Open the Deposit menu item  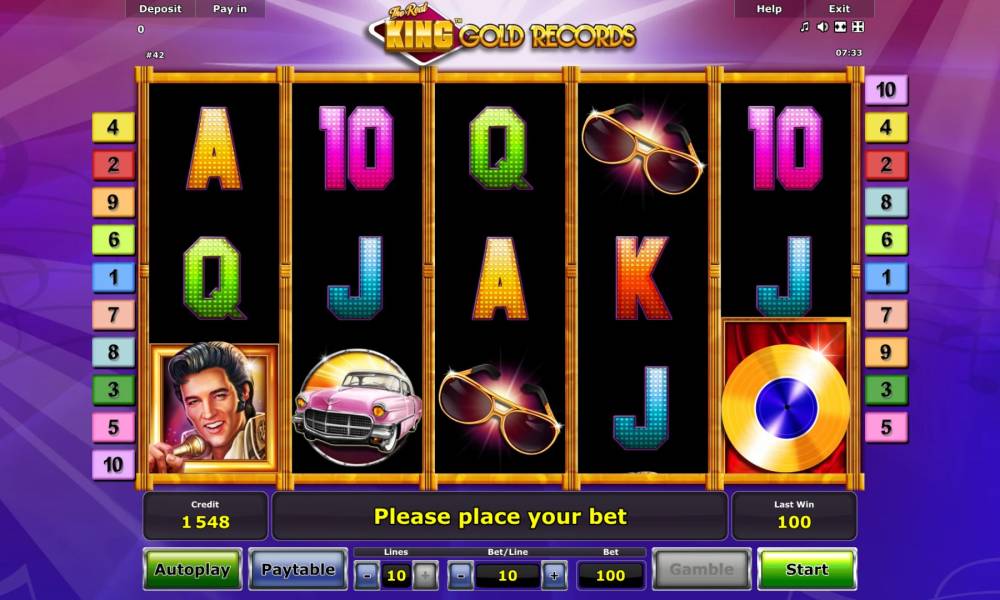[x=160, y=9]
